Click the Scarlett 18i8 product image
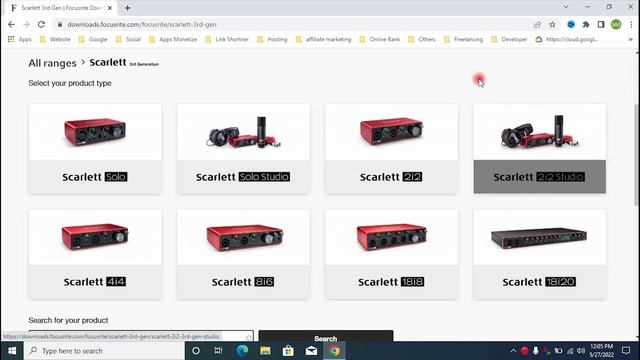This screenshot has height=360, width=640. 391,237
